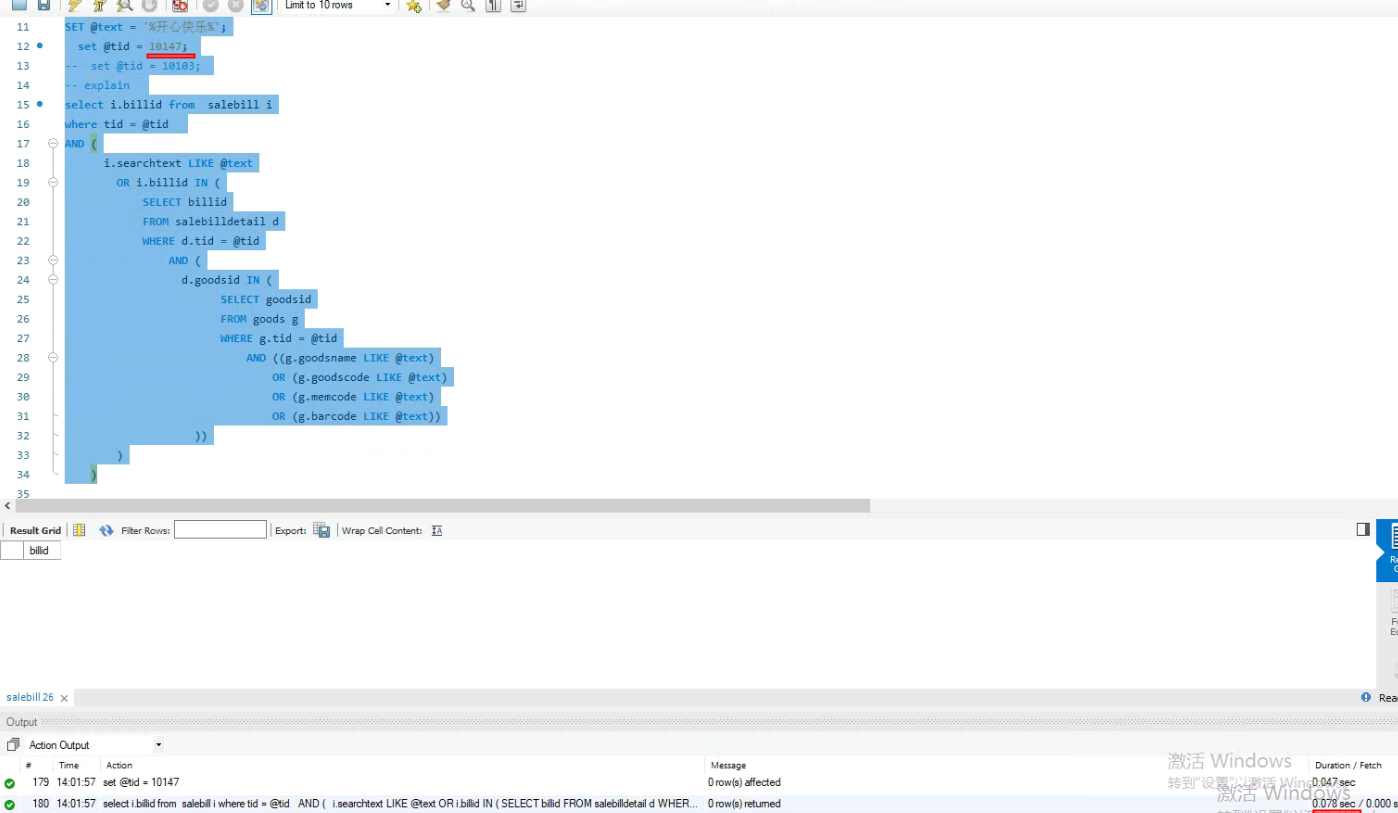Click green success icon for row 179
Image resolution: width=1398 pixels, height=813 pixels.
[x=10, y=783]
